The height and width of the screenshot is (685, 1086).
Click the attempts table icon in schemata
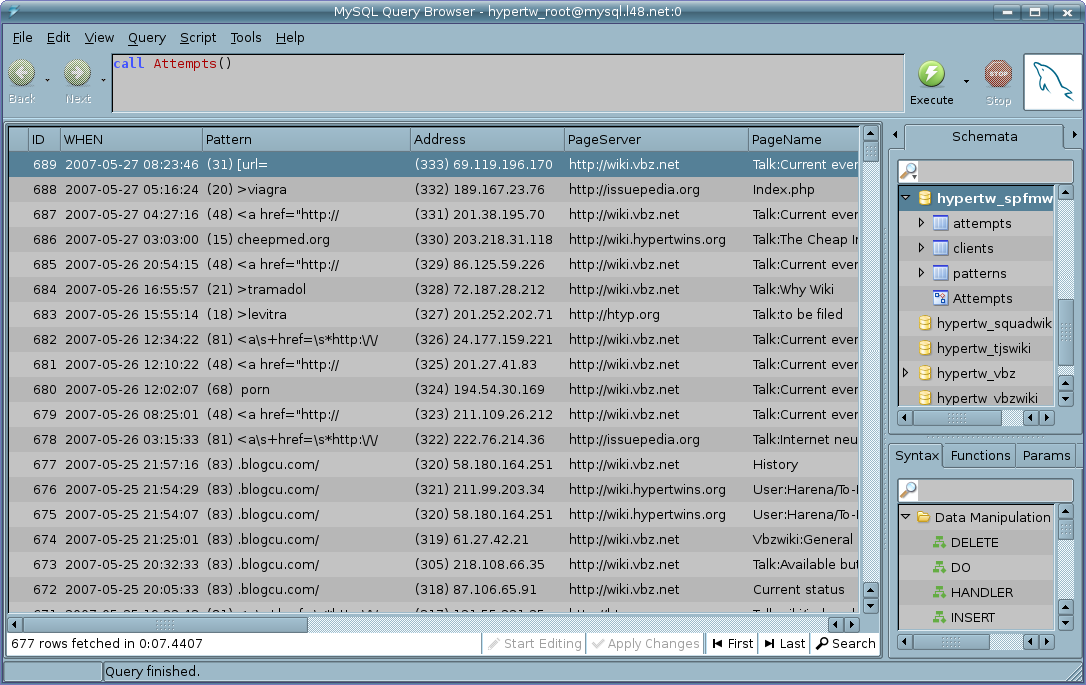point(940,223)
